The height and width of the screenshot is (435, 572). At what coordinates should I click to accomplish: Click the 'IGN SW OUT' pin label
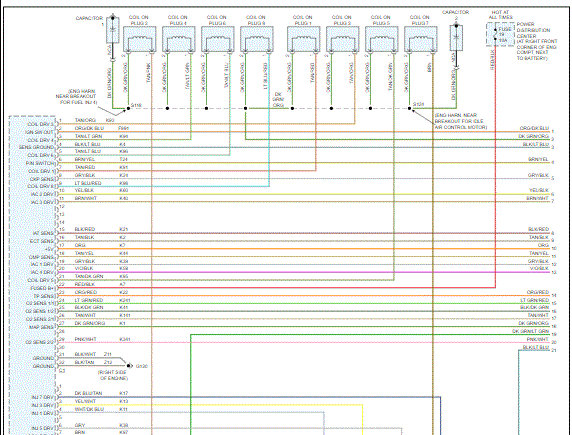click(39, 132)
